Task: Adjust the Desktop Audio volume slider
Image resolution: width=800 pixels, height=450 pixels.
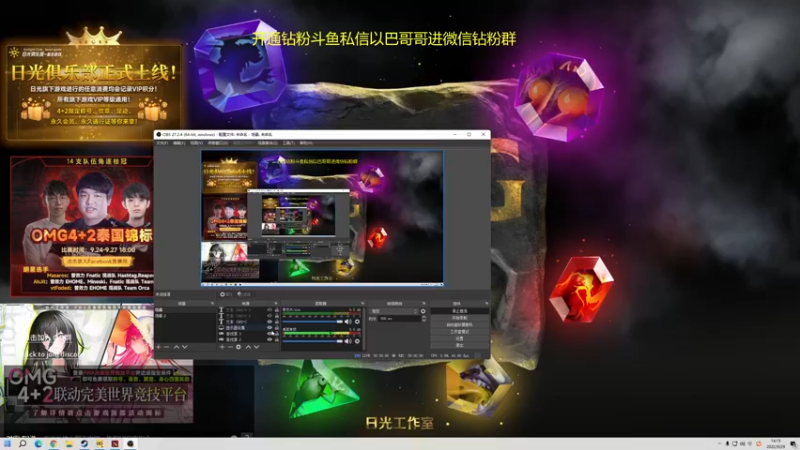Action: point(313,341)
